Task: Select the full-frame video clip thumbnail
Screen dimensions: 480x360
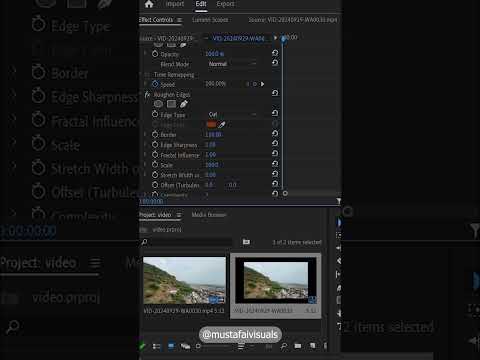Action: click(x=184, y=280)
